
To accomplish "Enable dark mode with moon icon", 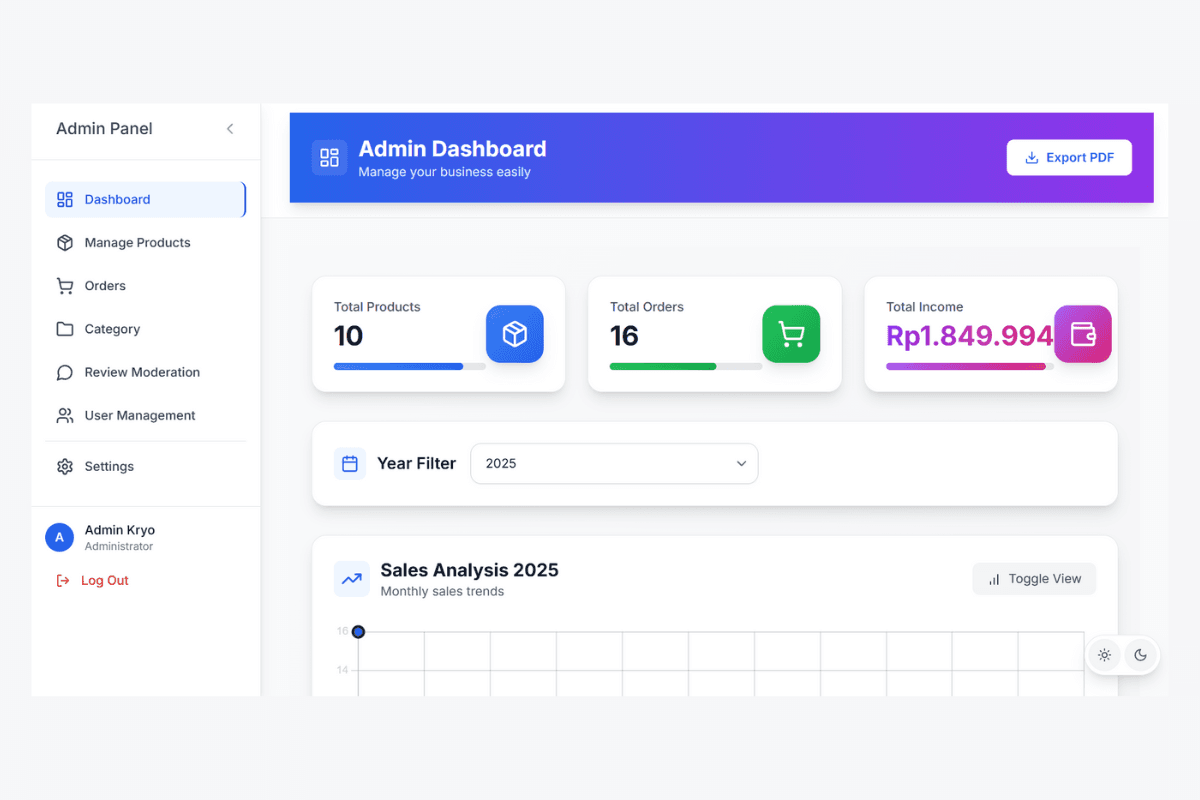I will pyautogui.click(x=1140, y=655).
